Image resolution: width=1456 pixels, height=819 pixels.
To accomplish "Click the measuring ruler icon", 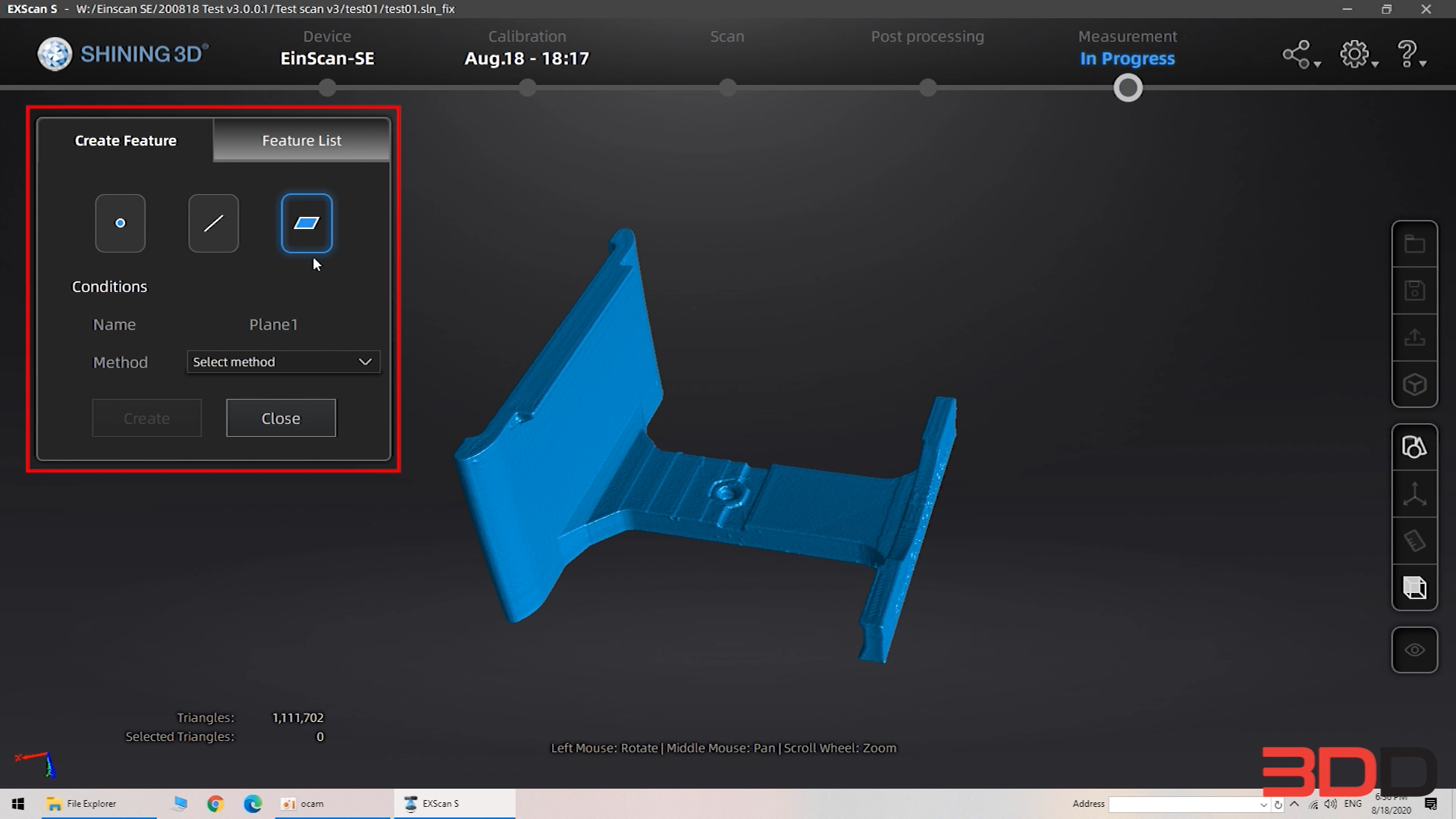I will (1414, 541).
